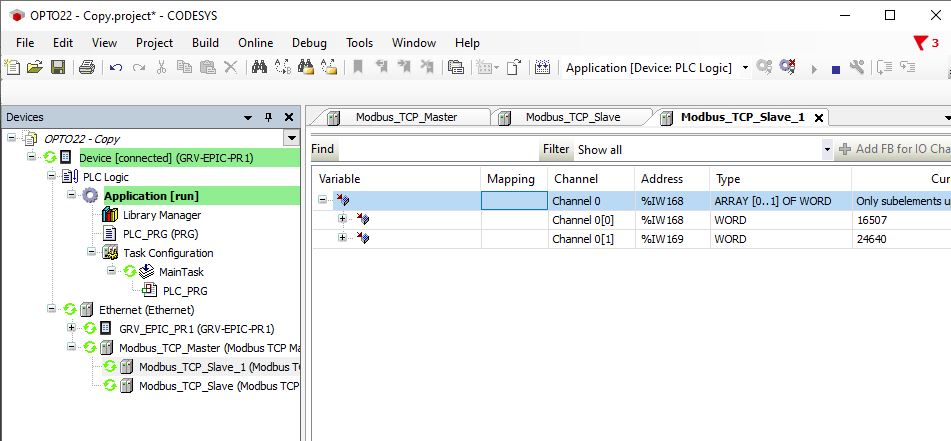Click the Find in project binoculars icon
The width and height of the screenshot is (951, 441).
[306, 67]
